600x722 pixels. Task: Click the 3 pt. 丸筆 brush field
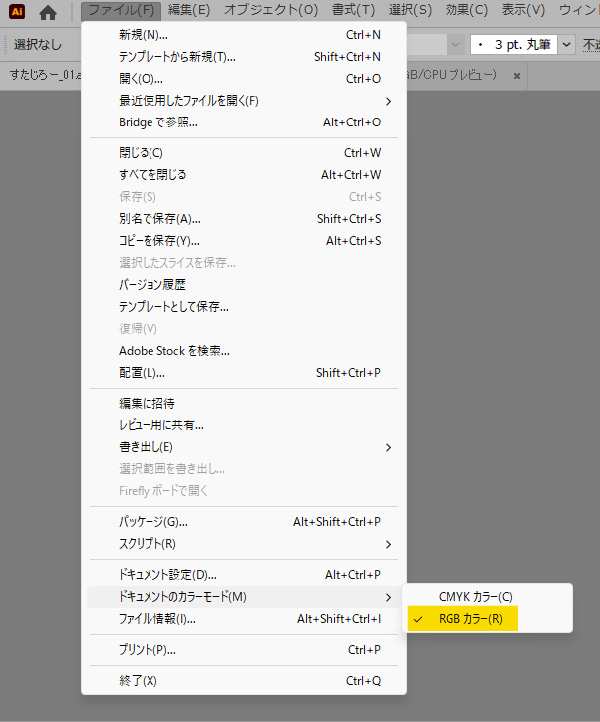tap(514, 45)
